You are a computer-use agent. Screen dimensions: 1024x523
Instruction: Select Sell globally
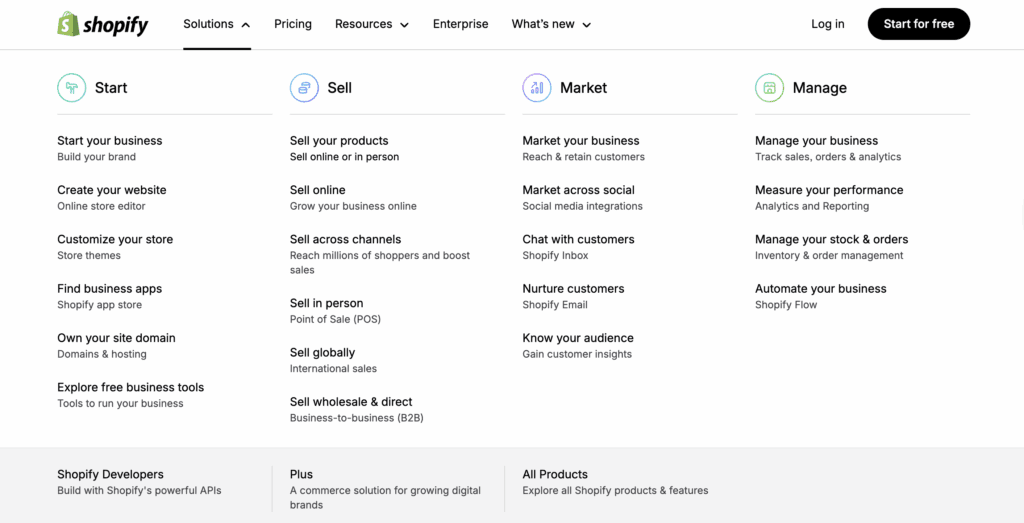click(x=323, y=353)
